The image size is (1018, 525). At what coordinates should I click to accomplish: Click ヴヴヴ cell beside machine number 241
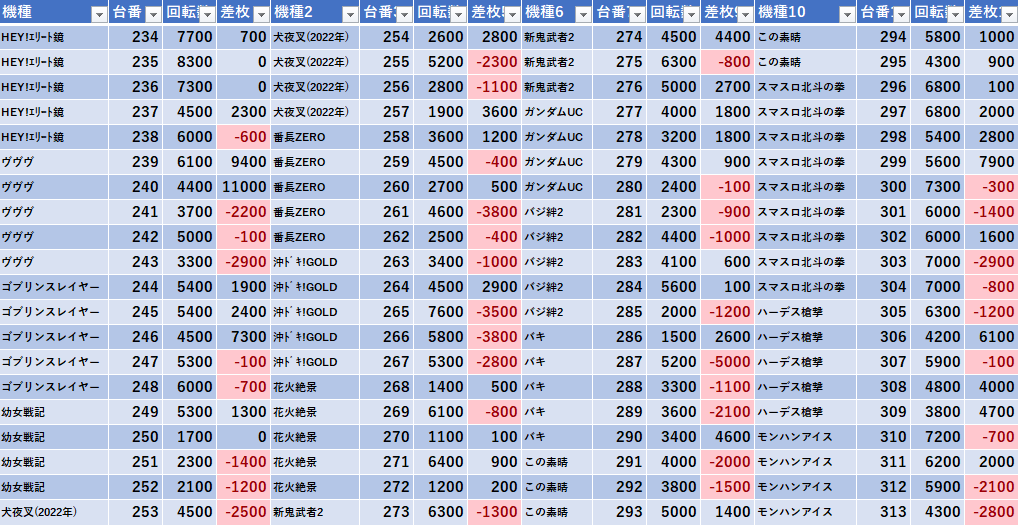(x=54, y=212)
